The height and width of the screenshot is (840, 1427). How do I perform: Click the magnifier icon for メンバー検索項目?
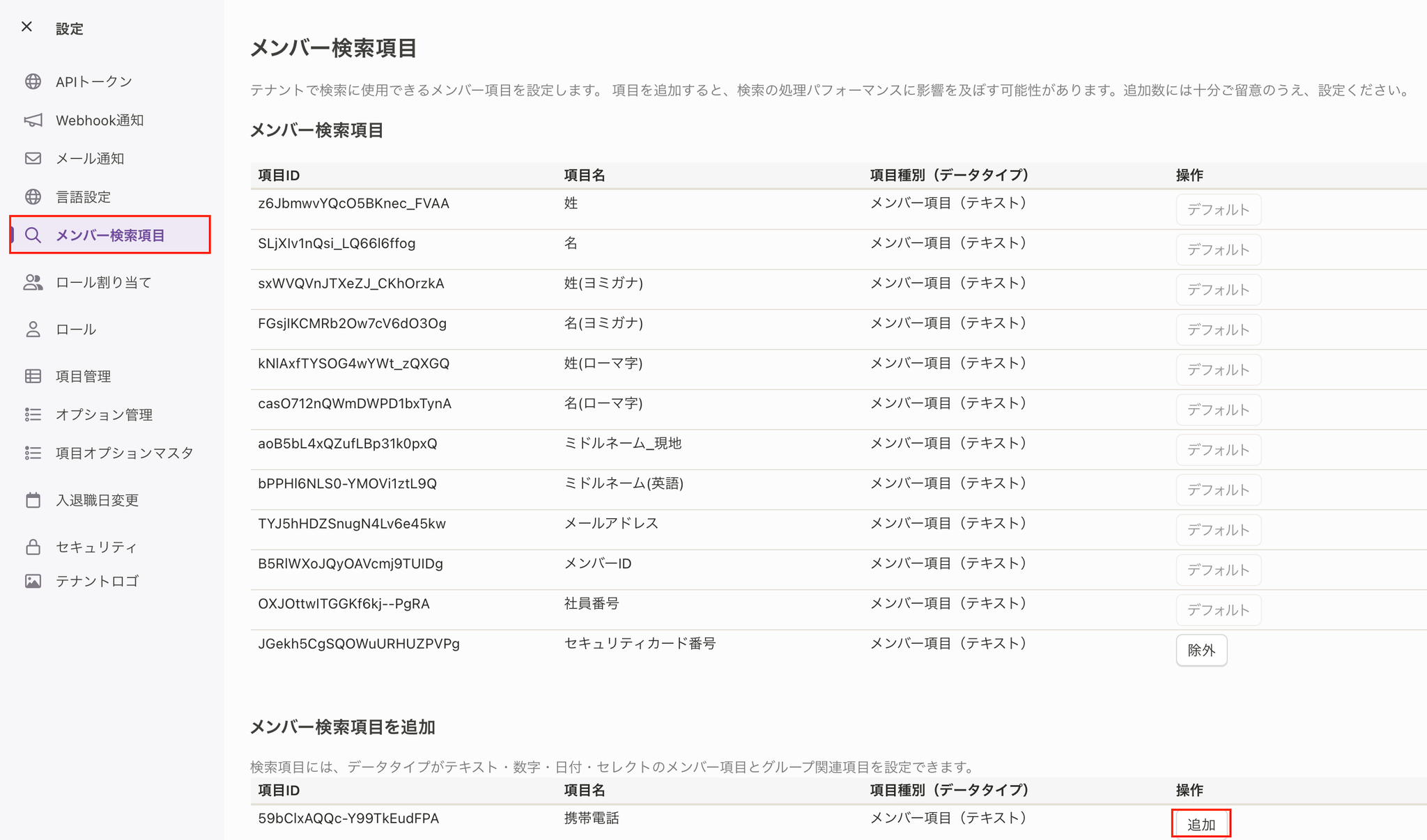[x=33, y=235]
